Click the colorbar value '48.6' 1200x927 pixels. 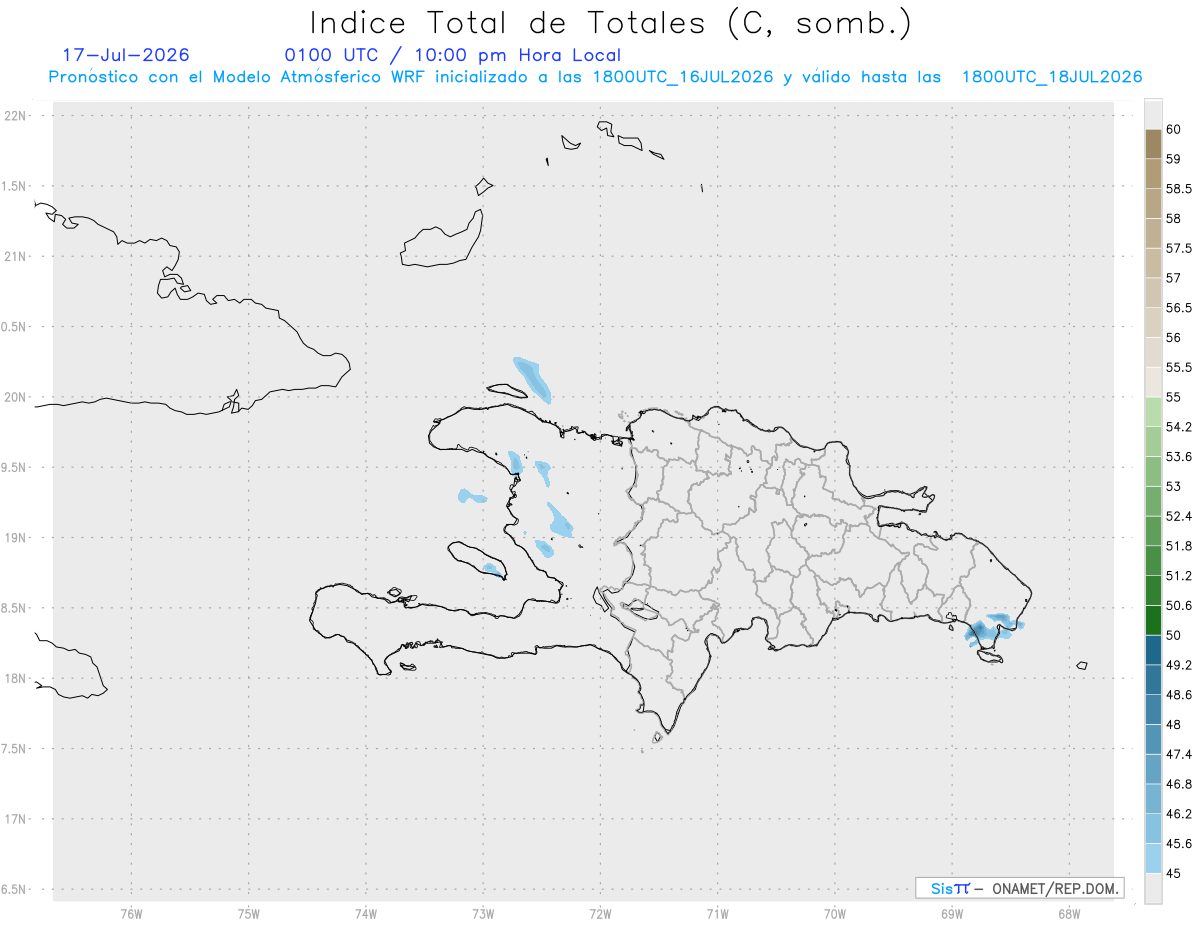tap(1179, 694)
